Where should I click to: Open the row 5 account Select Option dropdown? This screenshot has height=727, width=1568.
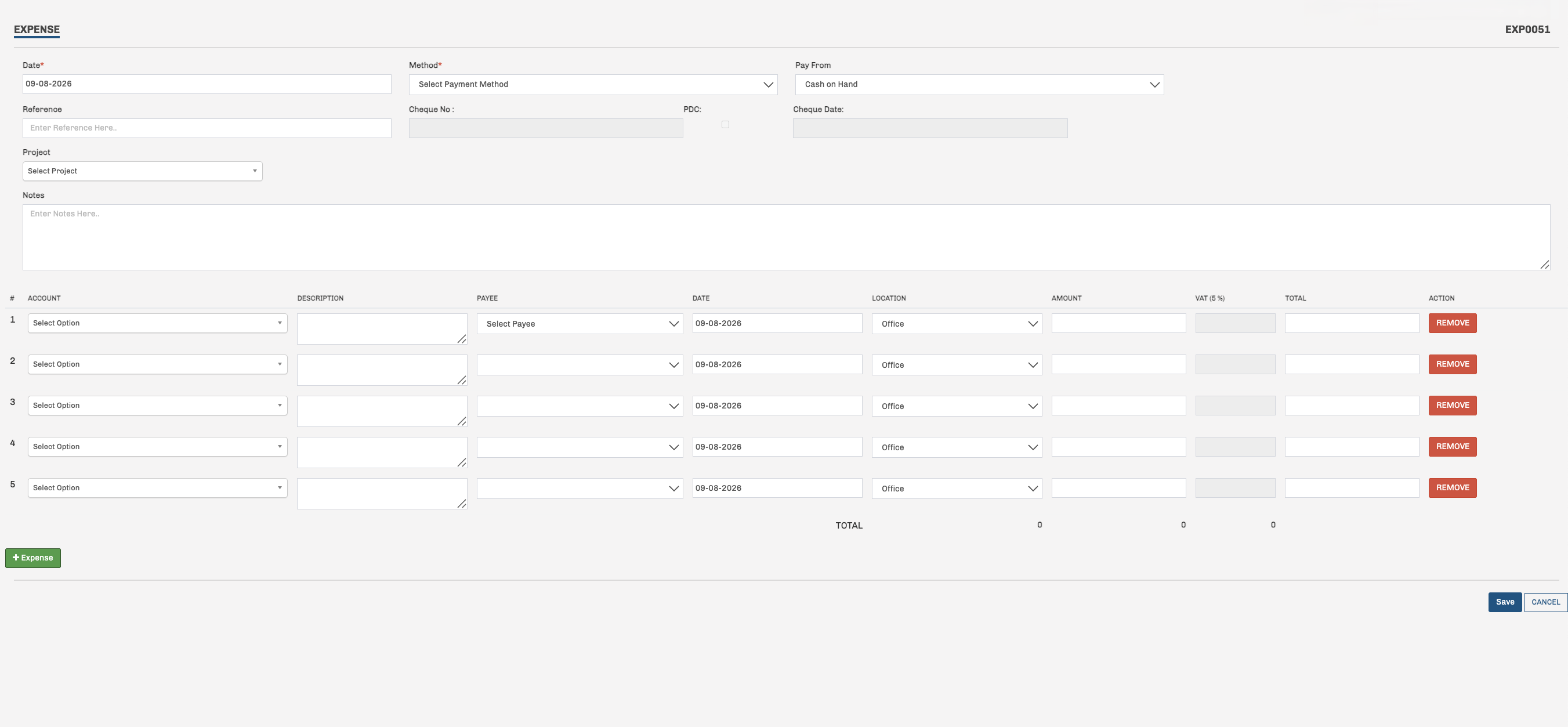coord(158,488)
